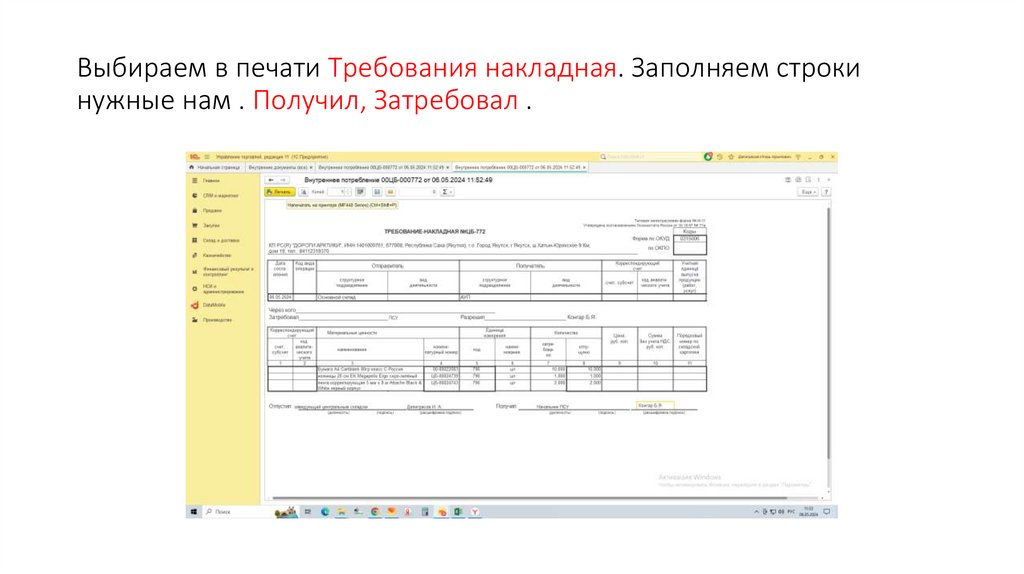
Task: Show hidden tray icons chevron
Action: tap(756, 512)
